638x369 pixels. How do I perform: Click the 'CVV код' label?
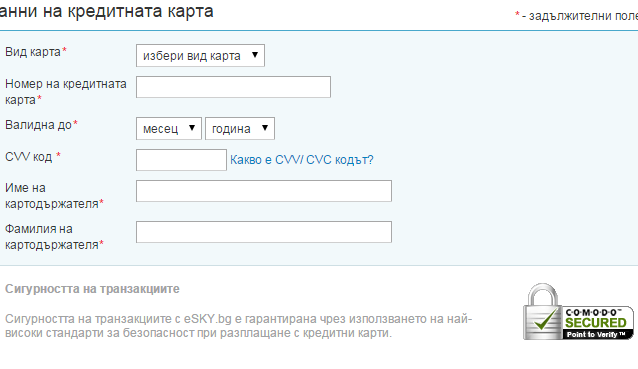pos(33,157)
